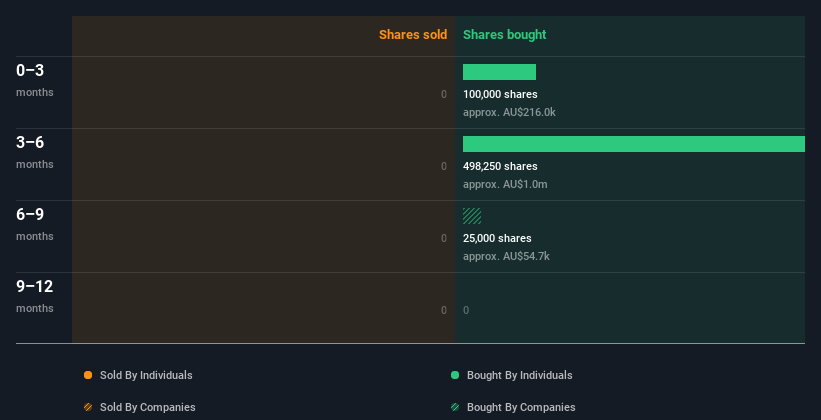
Task: Click the approx. AU$54.7k amount
Action: (x=506, y=256)
